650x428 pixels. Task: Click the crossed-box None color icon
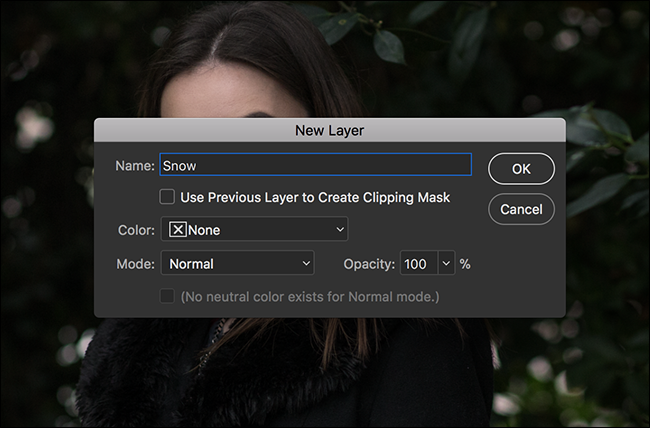tap(178, 229)
